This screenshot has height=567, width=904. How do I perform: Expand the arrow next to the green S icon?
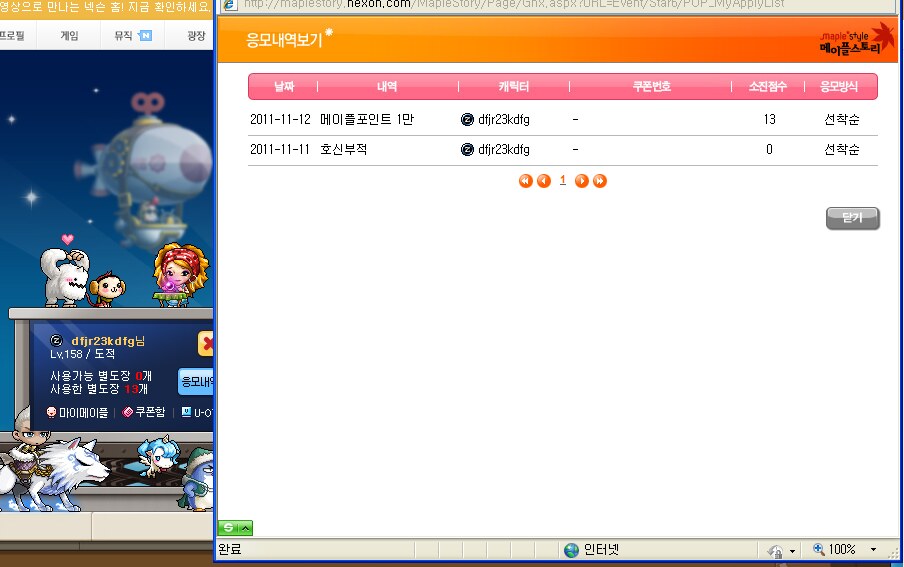[x=246, y=528]
